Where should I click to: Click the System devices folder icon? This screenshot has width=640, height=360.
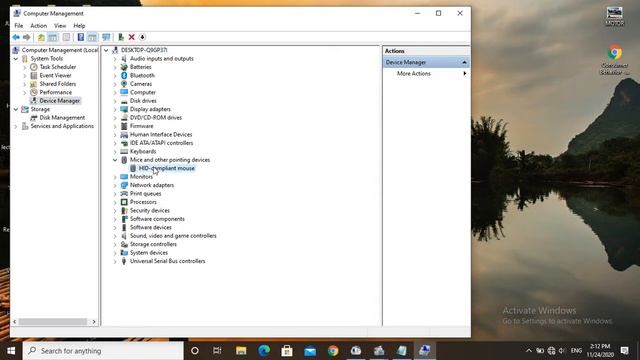[124, 253]
